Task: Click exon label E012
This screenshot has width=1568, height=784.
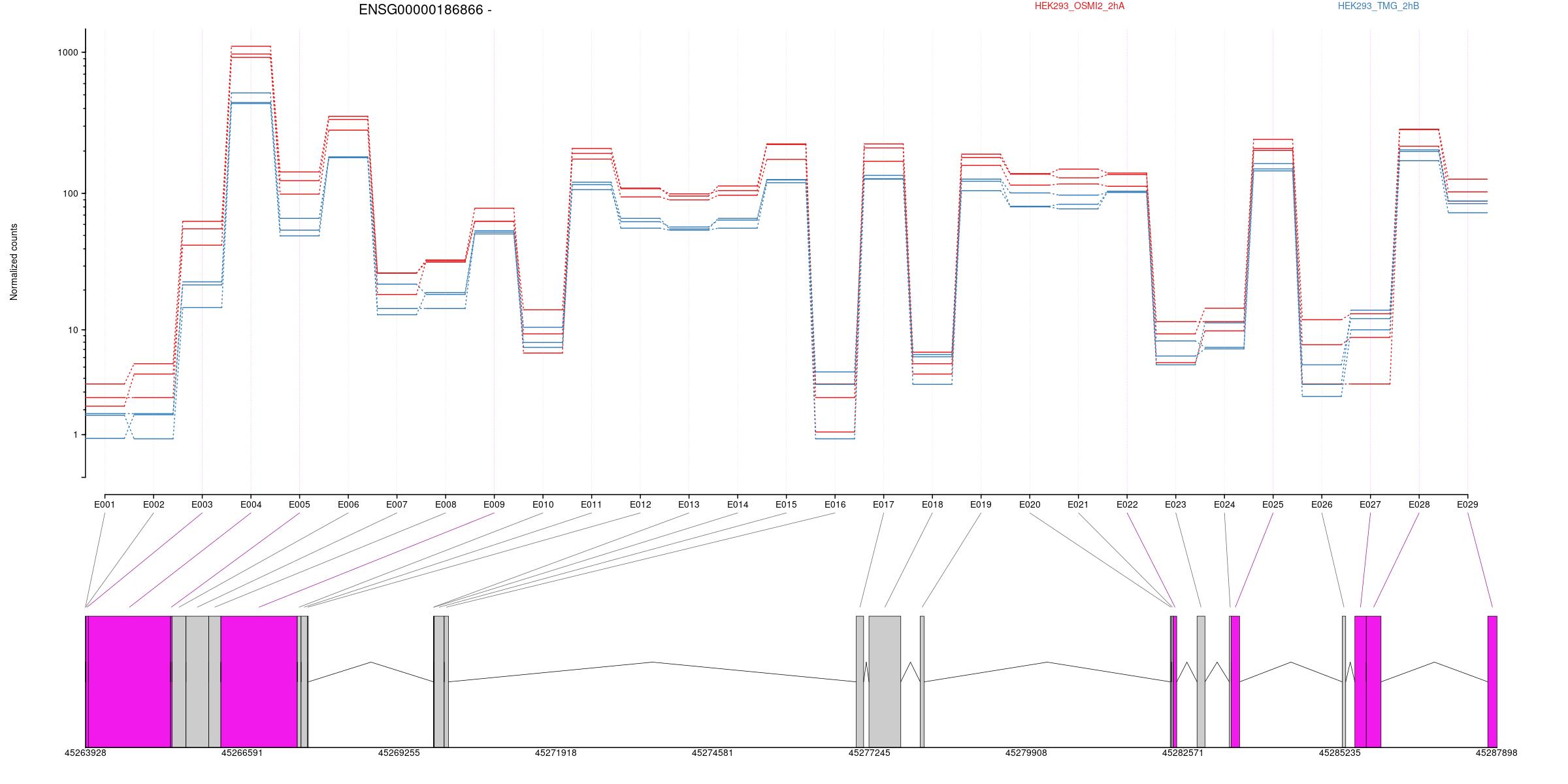Action: click(640, 504)
